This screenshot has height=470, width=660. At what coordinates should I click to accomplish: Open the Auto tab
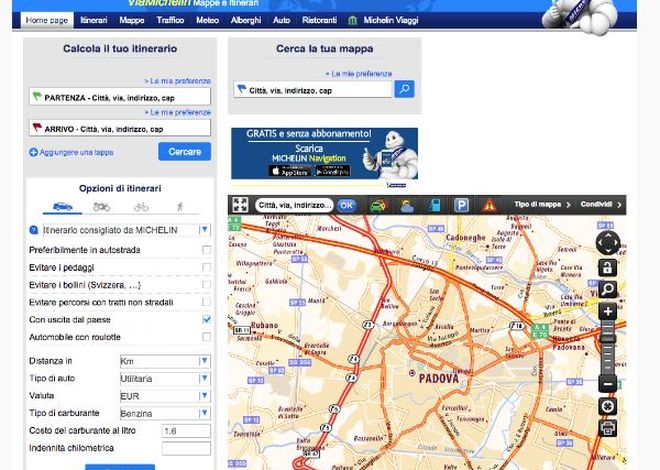coord(281,20)
